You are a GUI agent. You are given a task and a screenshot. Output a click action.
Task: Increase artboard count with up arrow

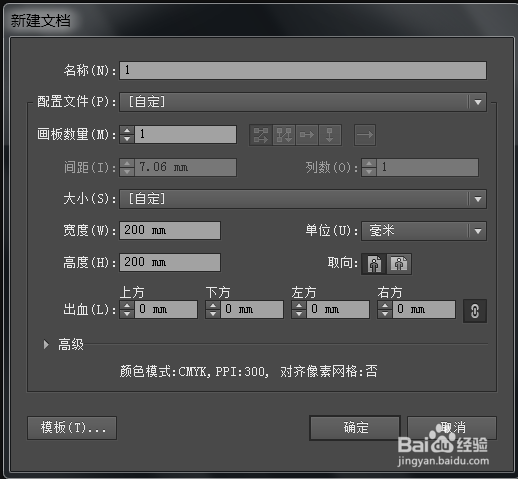click(127, 130)
